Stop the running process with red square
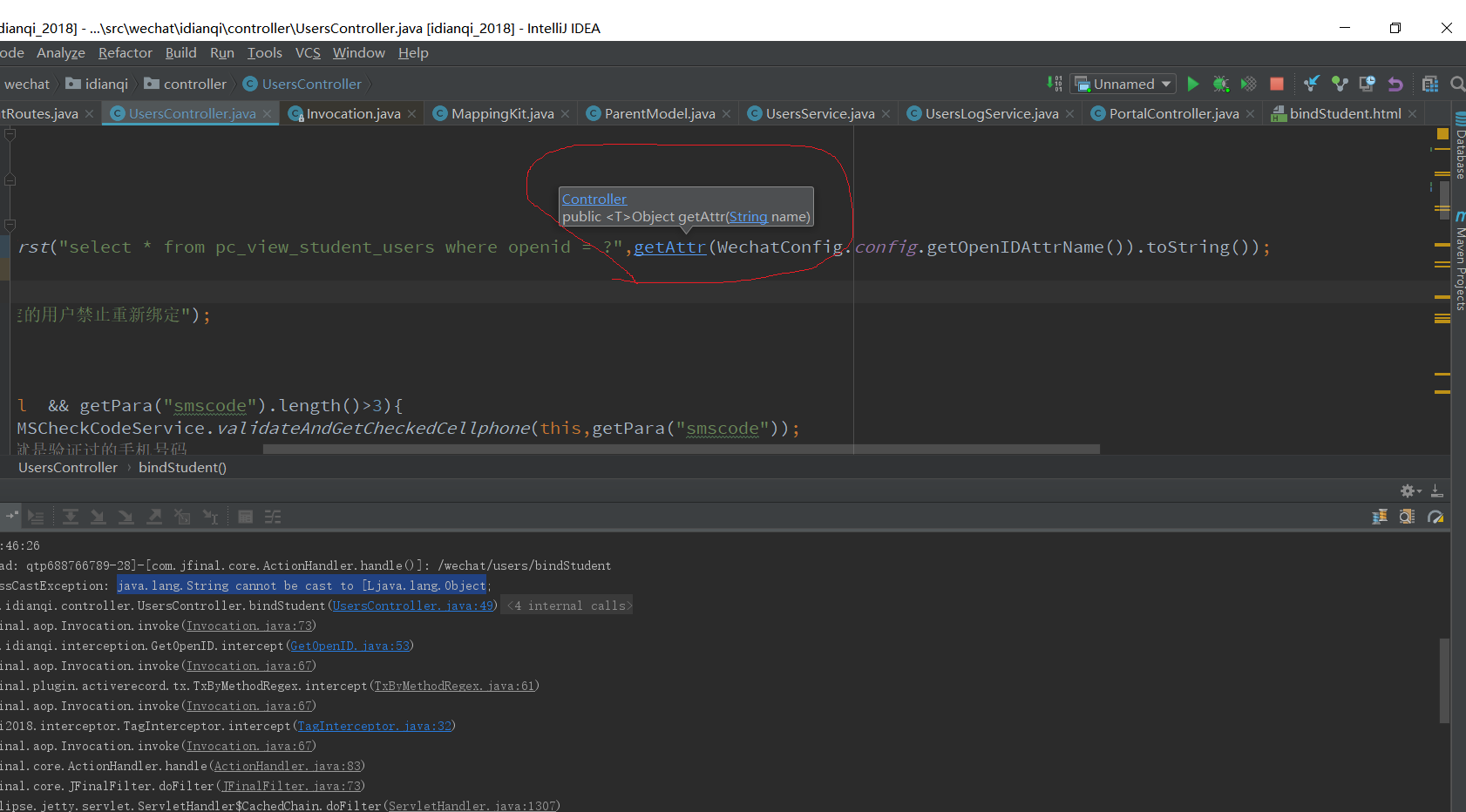 1277,84
